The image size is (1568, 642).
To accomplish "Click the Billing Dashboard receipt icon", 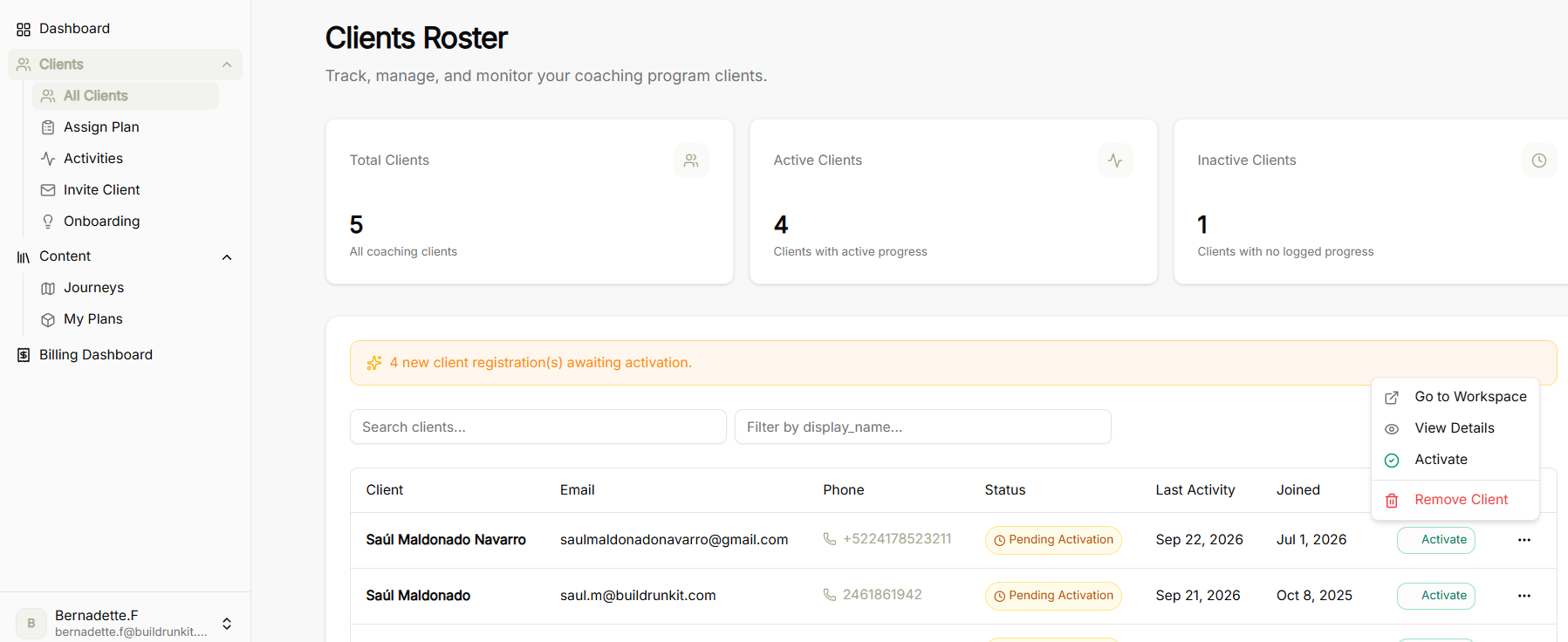I will coord(24,355).
